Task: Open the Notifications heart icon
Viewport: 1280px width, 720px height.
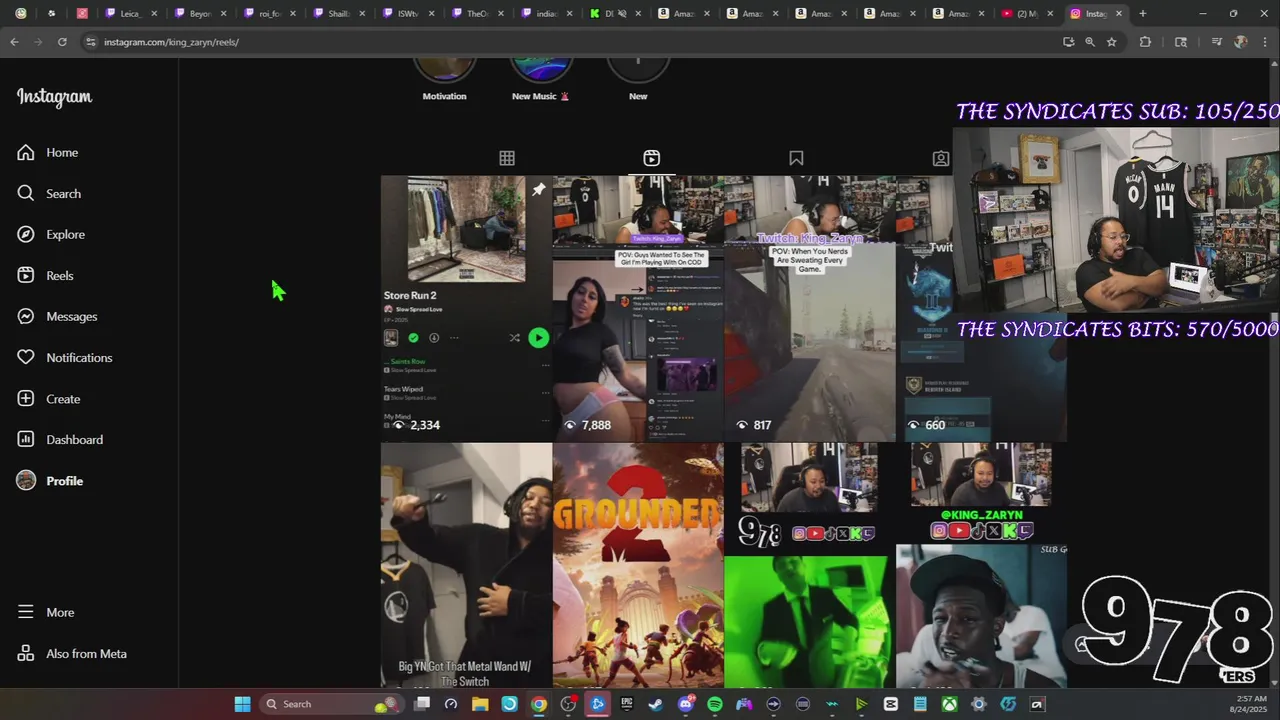Action: [26, 357]
